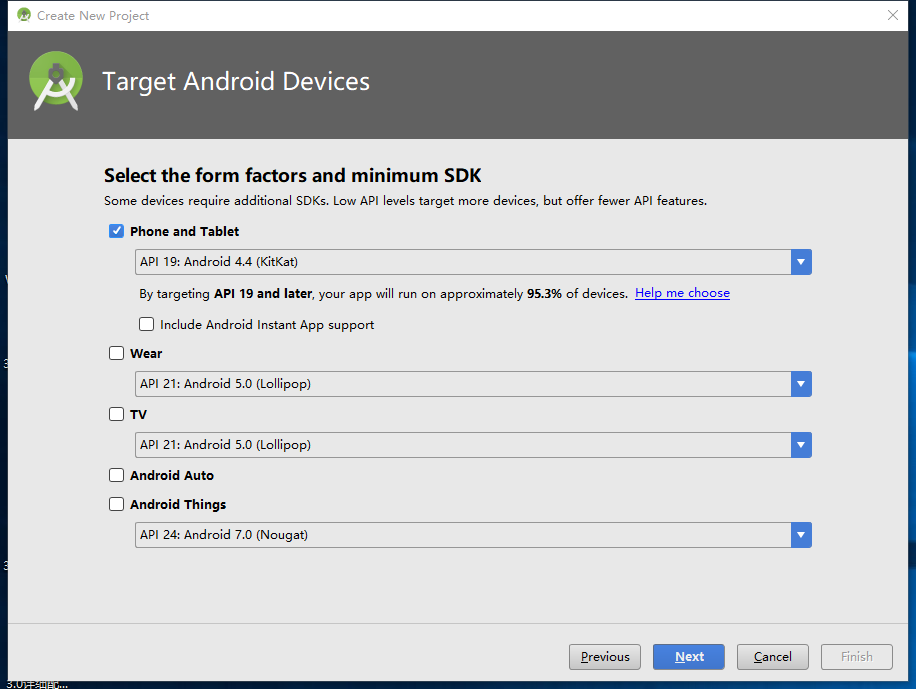Click the API 24 Android 7.0 Nougat field
Screen dimensions: 916x689
coord(462,535)
